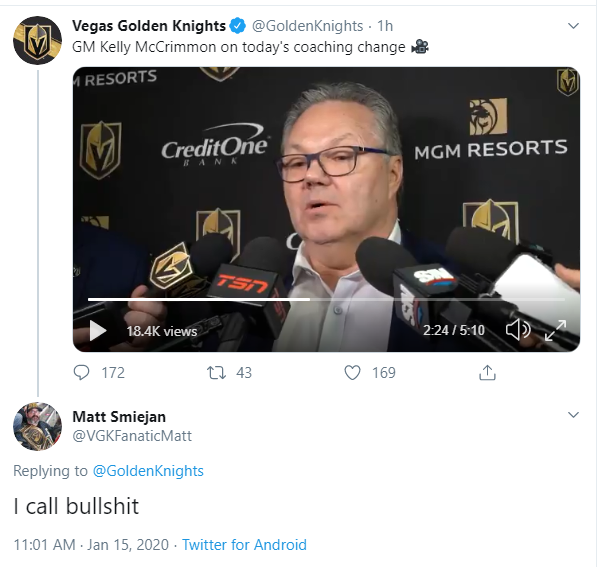Like the Golden Knights tweet
This screenshot has height=567, width=609.
point(352,372)
